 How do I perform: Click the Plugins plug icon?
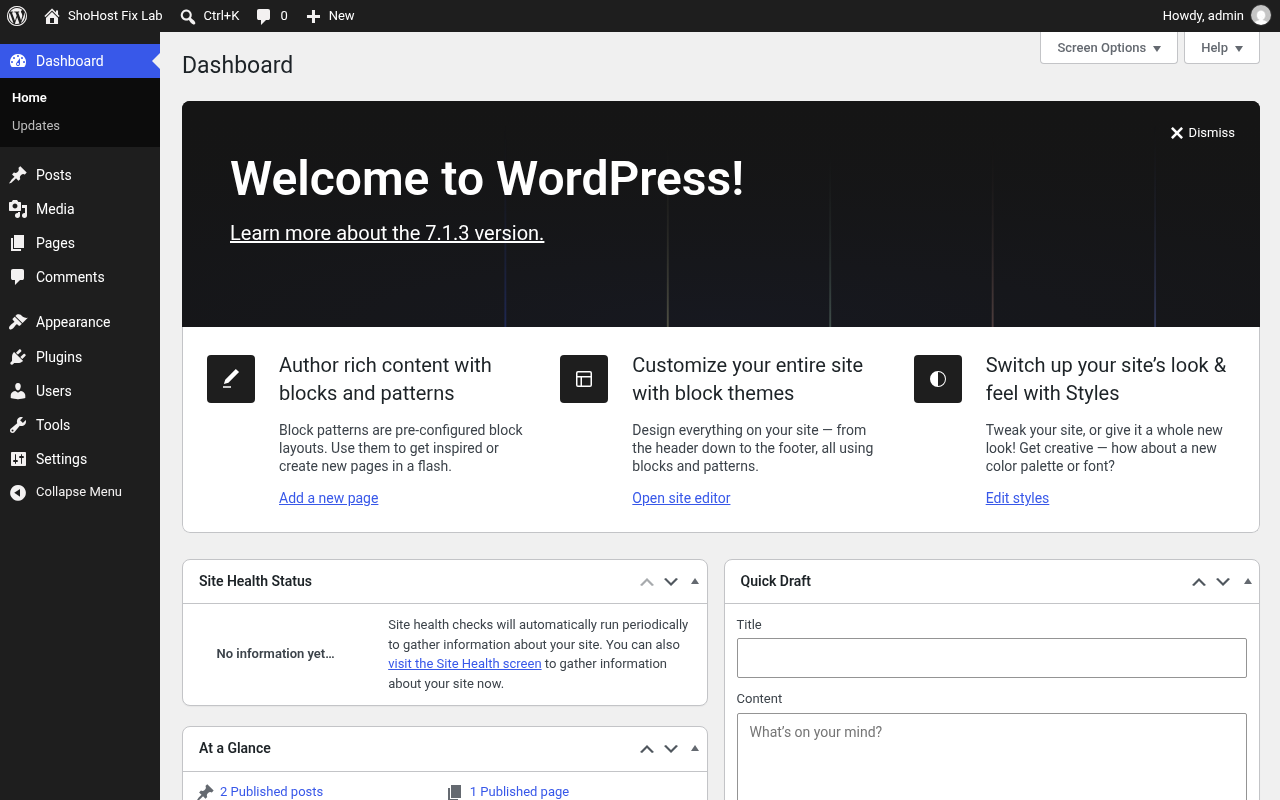[x=18, y=357]
